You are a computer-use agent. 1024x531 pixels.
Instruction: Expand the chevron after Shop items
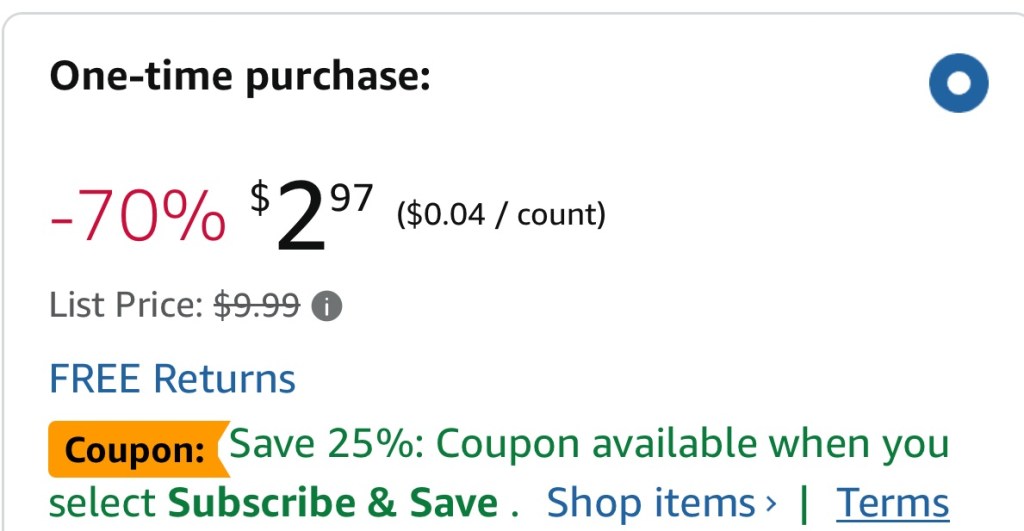pos(770,503)
